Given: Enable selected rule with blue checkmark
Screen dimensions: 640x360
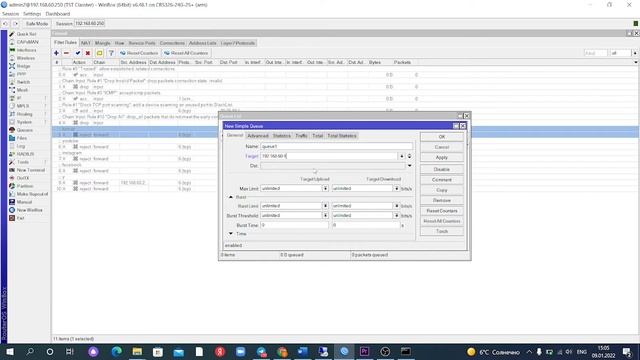Looking at the screenshot, I should click(x=78, y=53).
